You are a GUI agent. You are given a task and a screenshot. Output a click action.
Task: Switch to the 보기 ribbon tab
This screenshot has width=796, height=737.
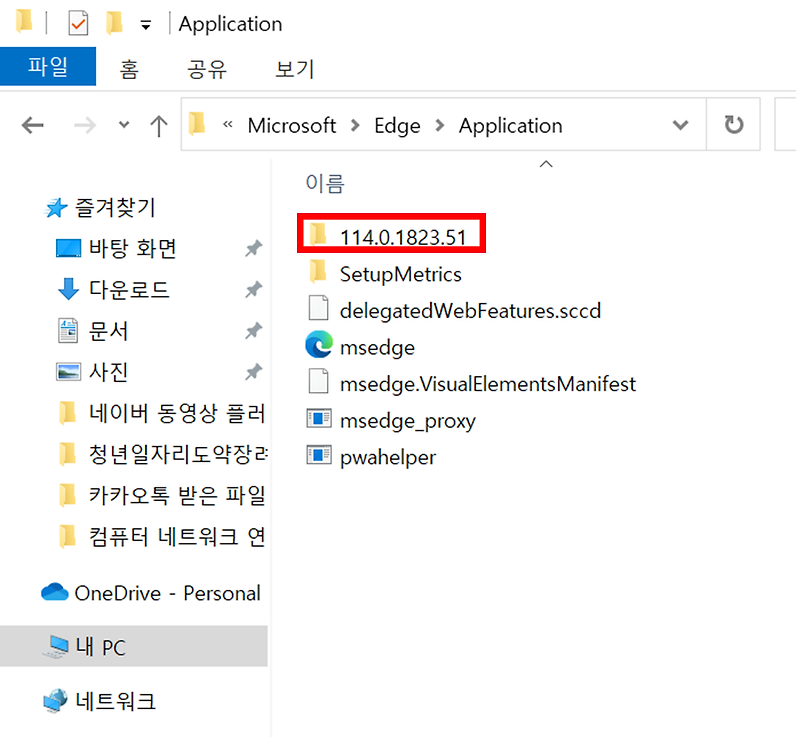tap(294, 69)
